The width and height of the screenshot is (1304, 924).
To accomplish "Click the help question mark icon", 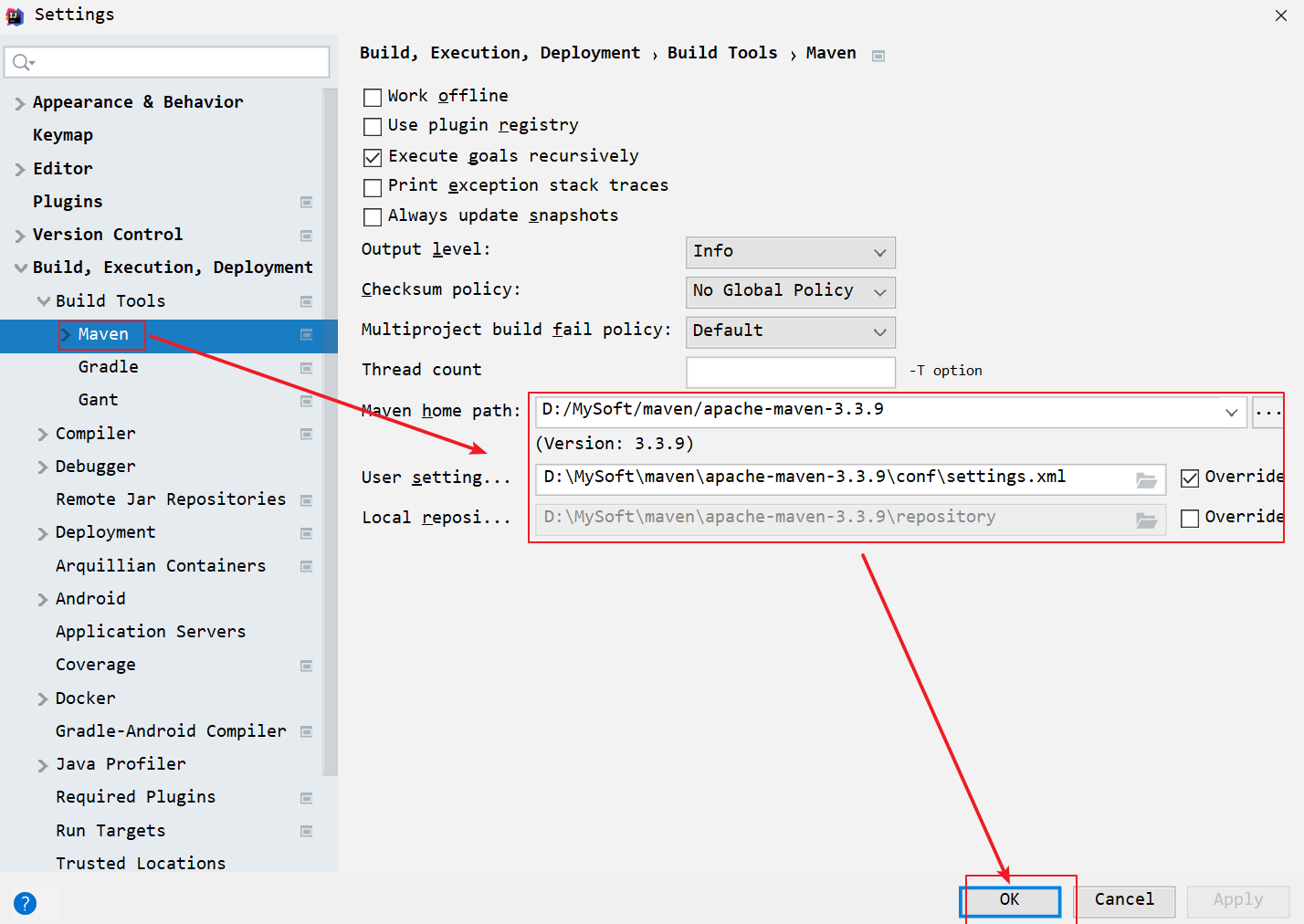I will pos(26,903).
